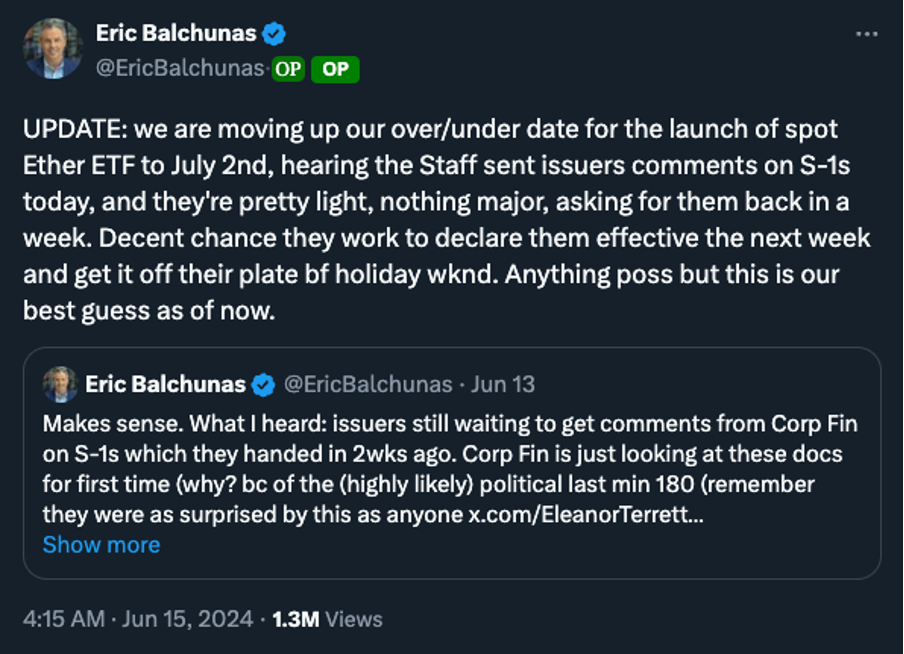Open Eric Balchunas's profile from the top name

[176, 34]
